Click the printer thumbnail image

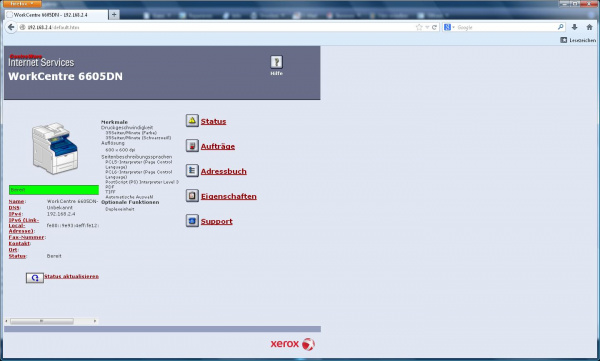(55, 148)
